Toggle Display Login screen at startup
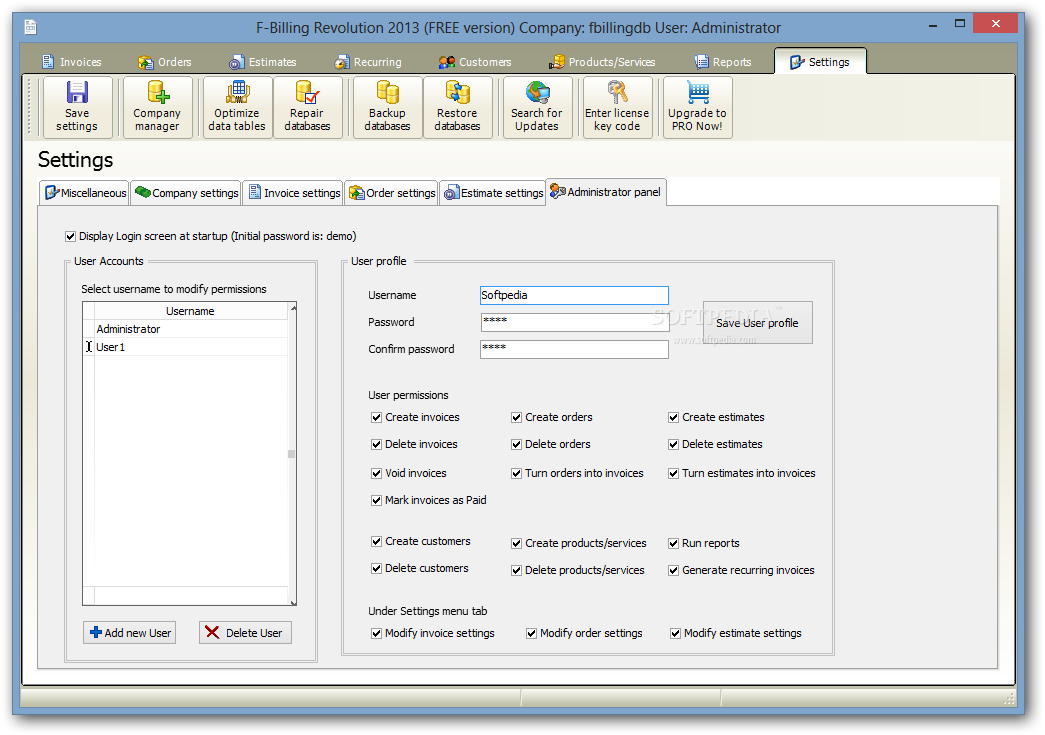Screen dimensions: 1045x735 [x=71, y=236]
